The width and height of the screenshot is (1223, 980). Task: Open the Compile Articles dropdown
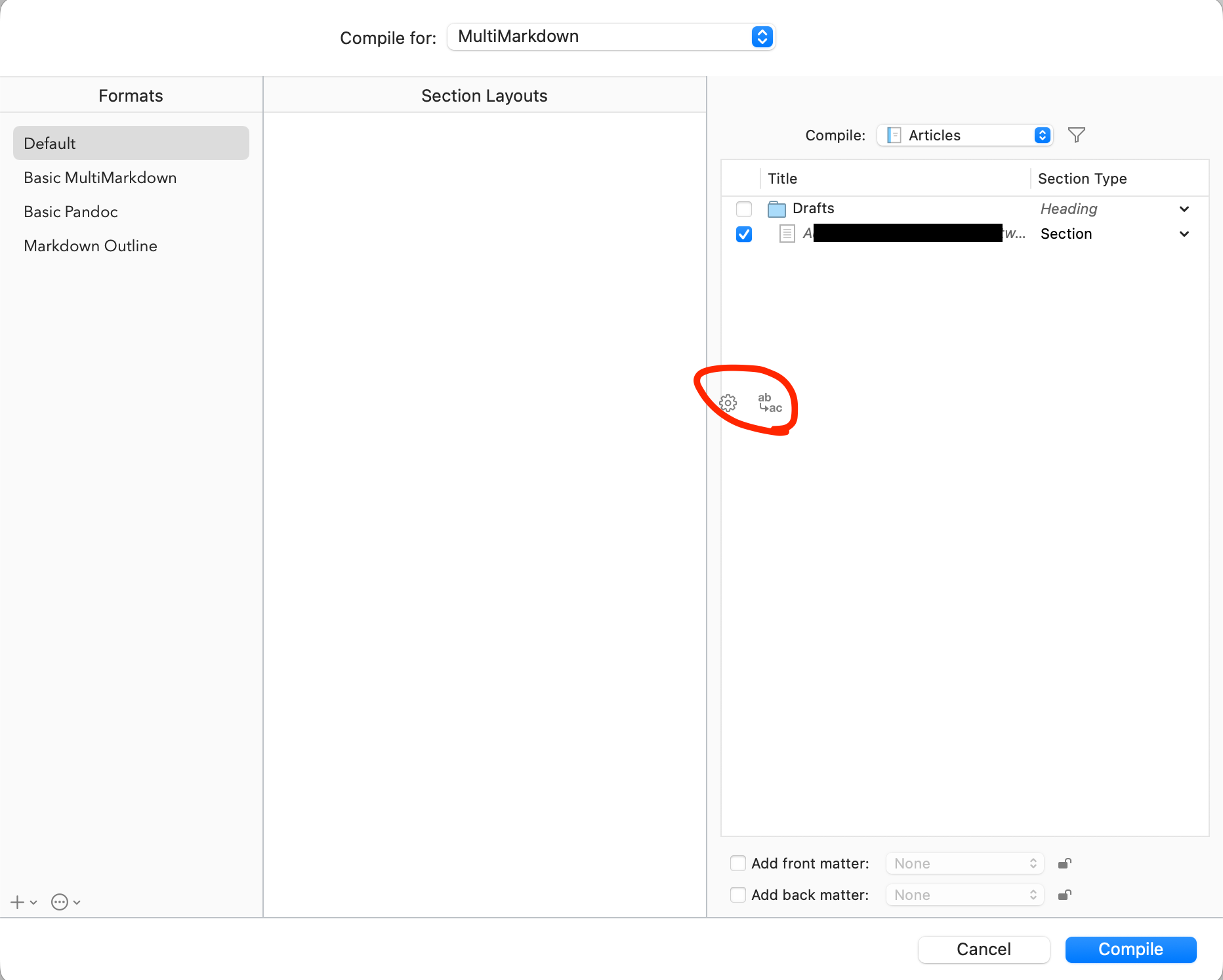click(x=965, y=135)
